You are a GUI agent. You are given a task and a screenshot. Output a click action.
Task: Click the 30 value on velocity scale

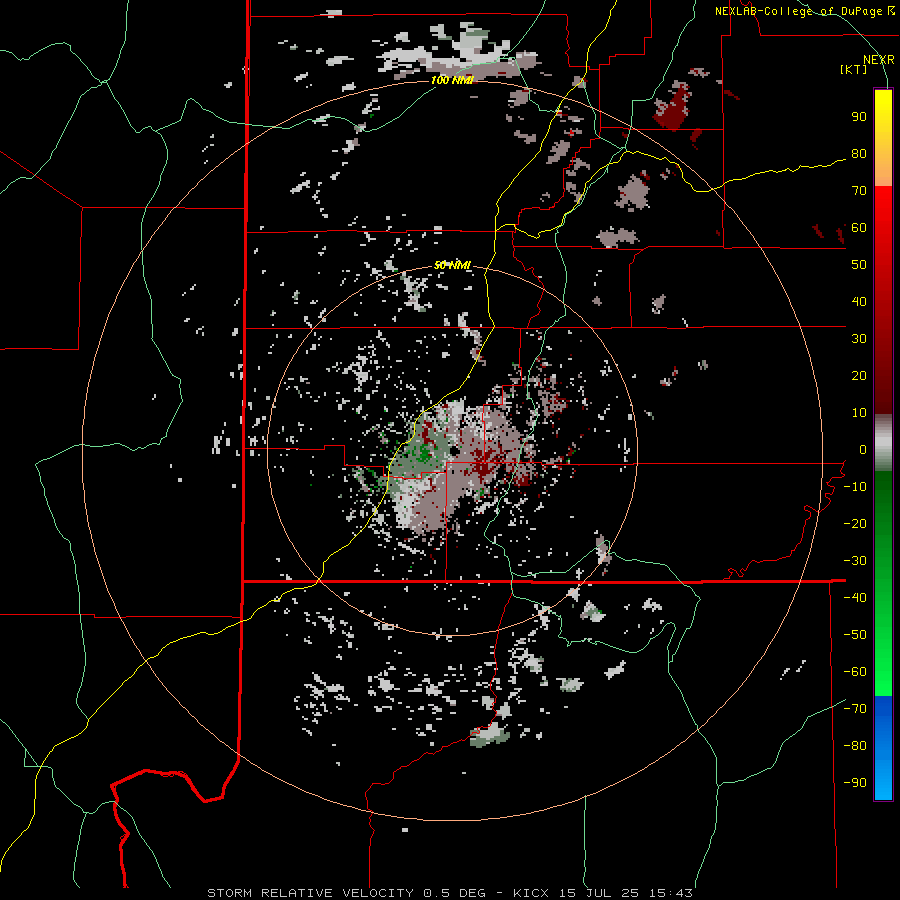[x=859, y=339]
